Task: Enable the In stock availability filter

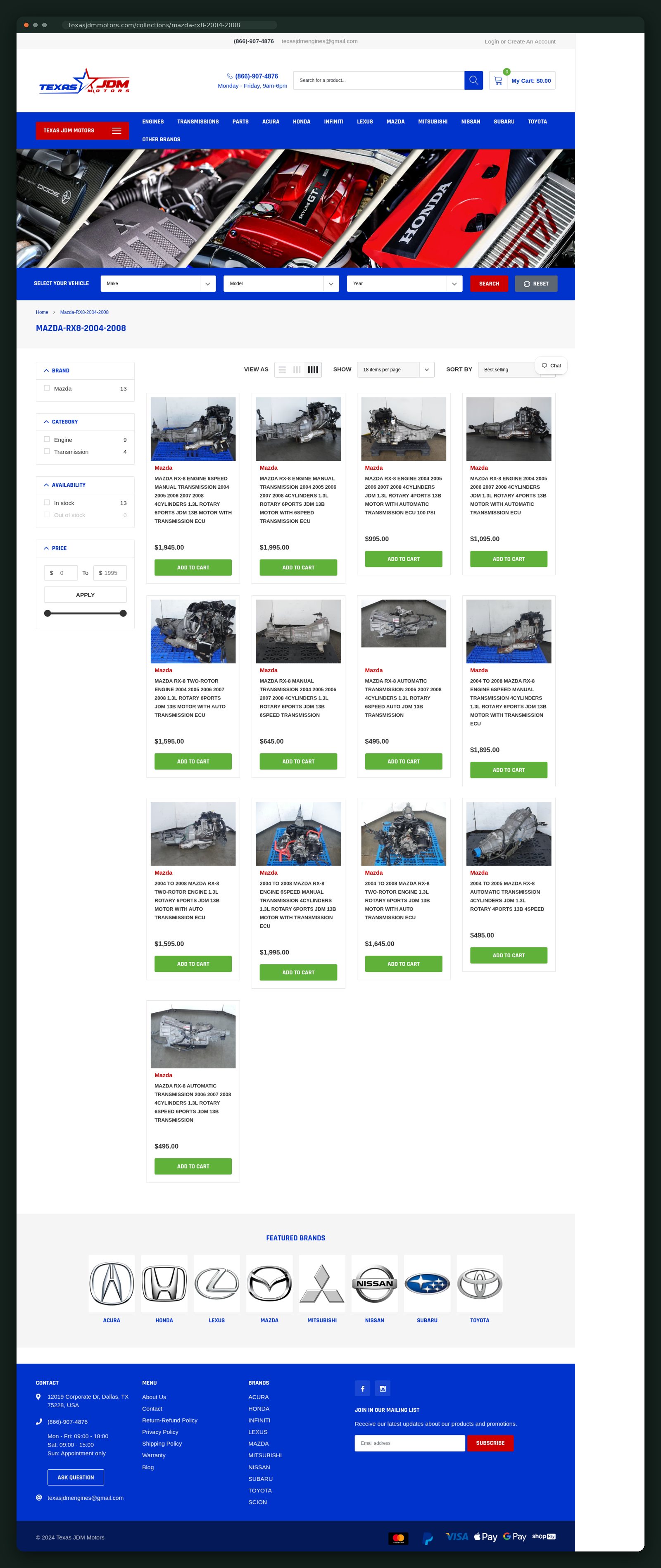Action: 47,503
